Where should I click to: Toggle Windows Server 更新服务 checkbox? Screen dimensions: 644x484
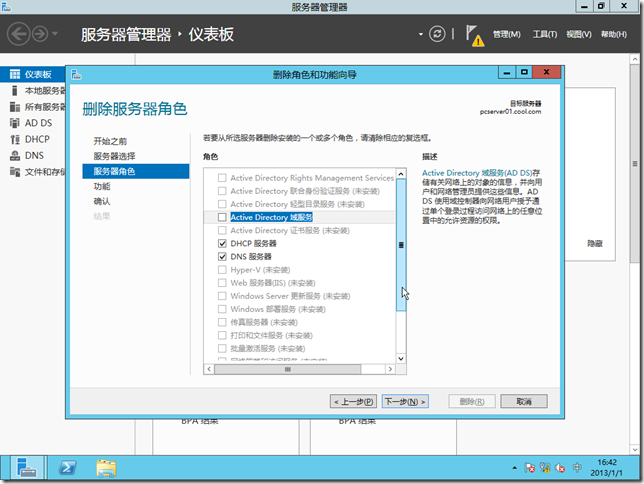(222, 296)
